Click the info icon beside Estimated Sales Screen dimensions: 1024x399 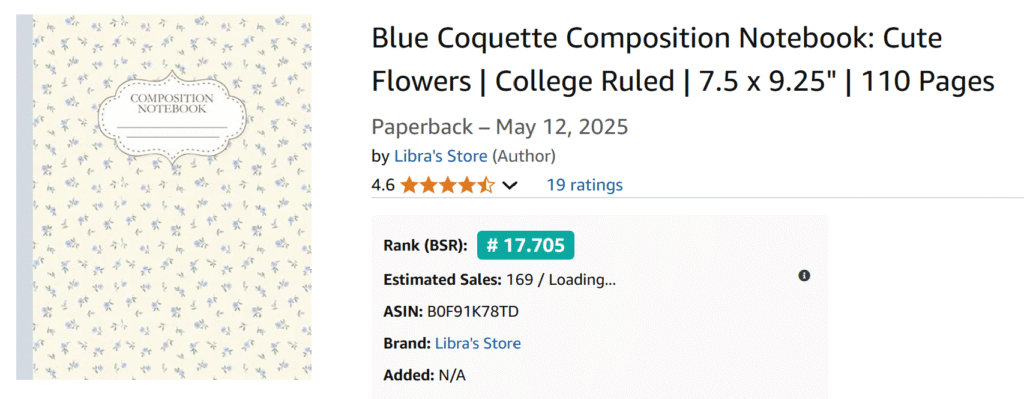pos(805,276)
